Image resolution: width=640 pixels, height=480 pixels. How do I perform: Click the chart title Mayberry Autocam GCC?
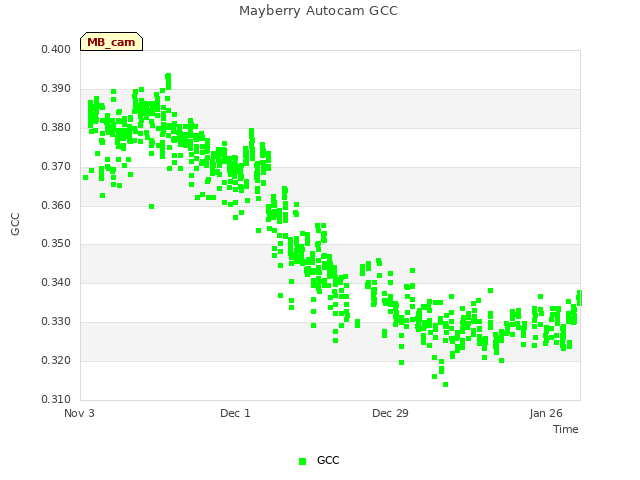tap(318, 11)
